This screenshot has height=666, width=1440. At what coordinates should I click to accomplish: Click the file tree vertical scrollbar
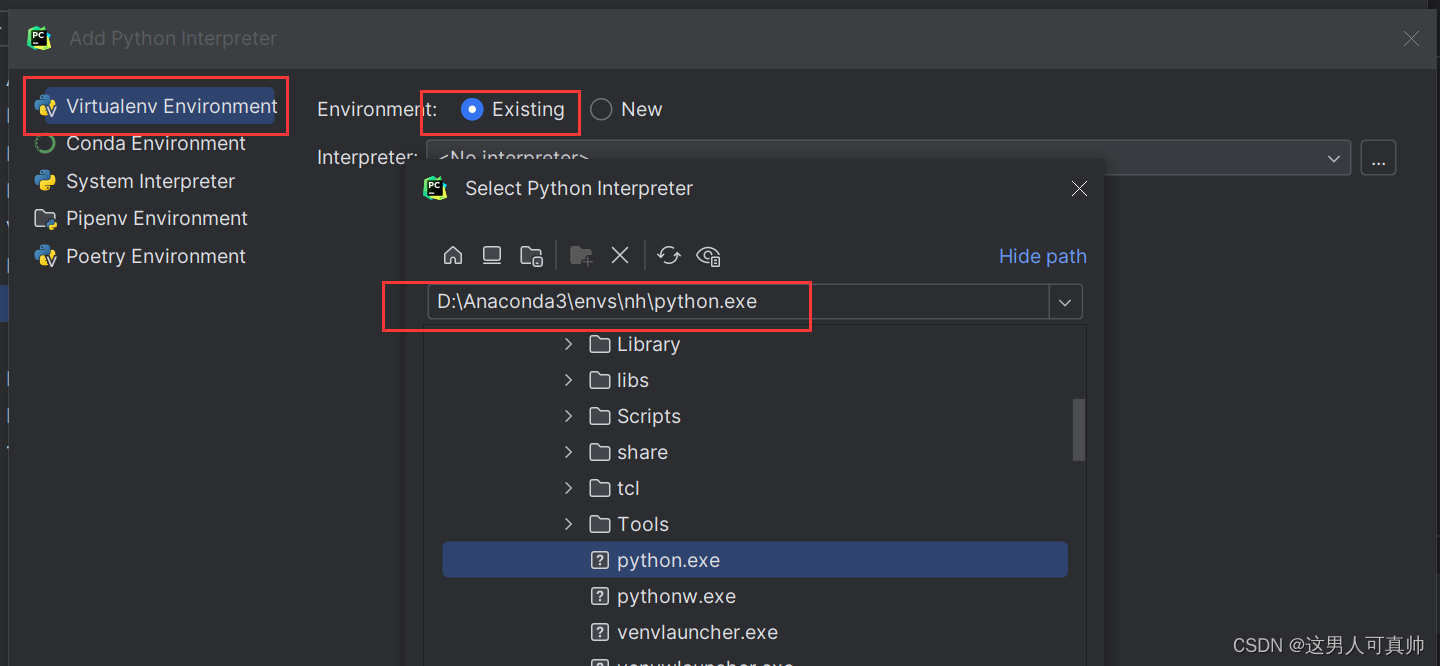(1078, 430)
